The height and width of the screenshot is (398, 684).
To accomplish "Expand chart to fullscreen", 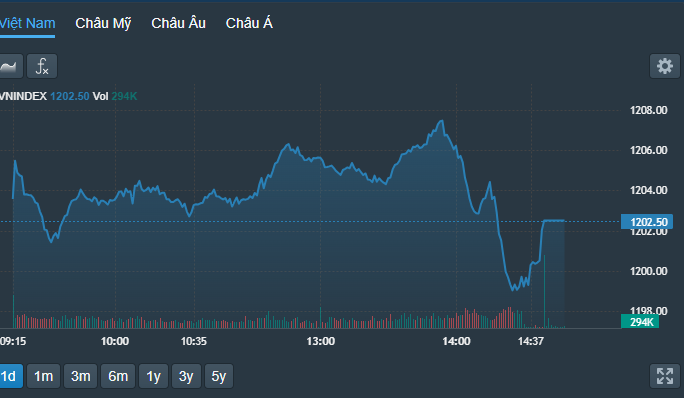I will (x=665, y=376).
